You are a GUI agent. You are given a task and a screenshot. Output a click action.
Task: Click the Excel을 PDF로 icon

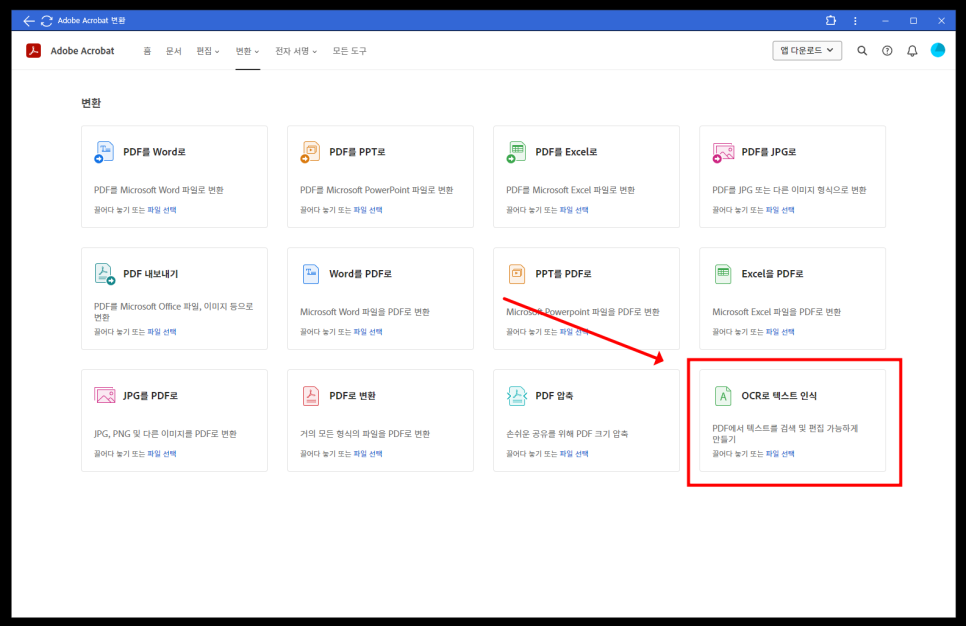pos(723,274)
